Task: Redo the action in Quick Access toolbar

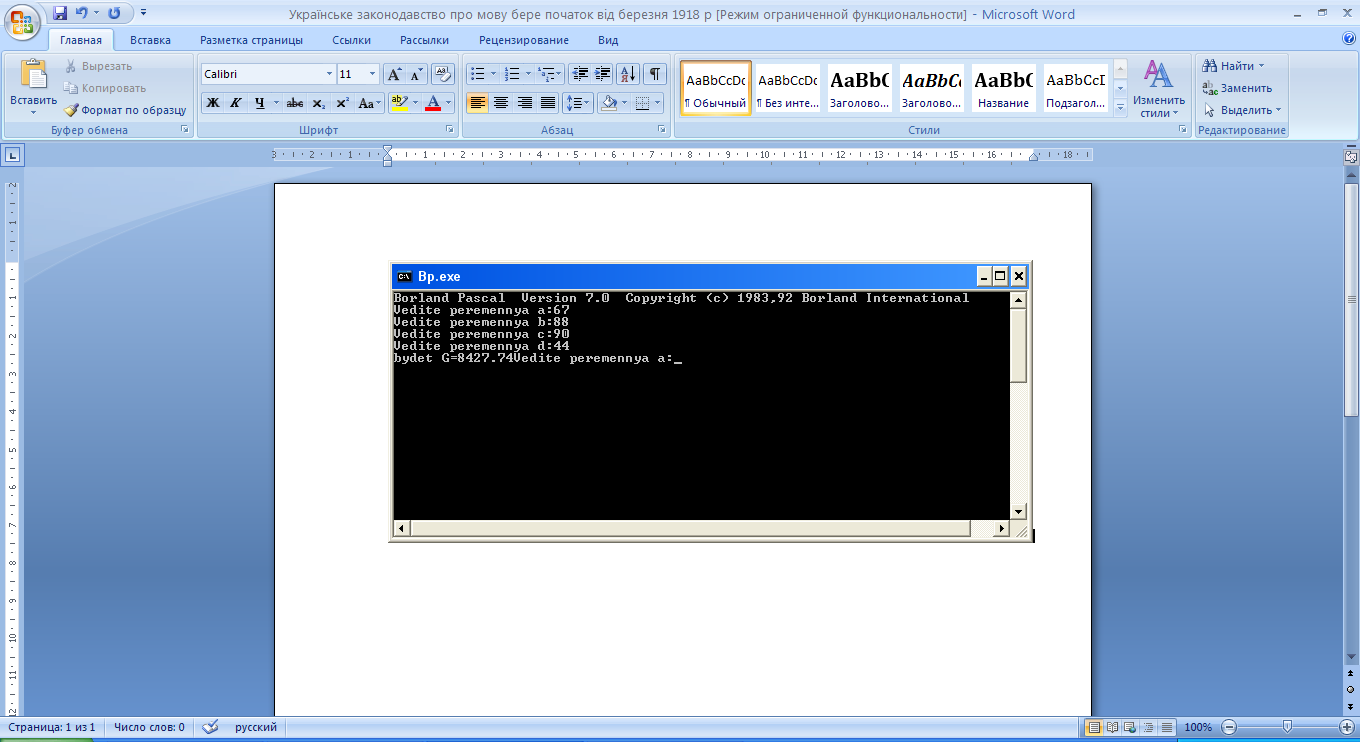Action: pos(114,14)
